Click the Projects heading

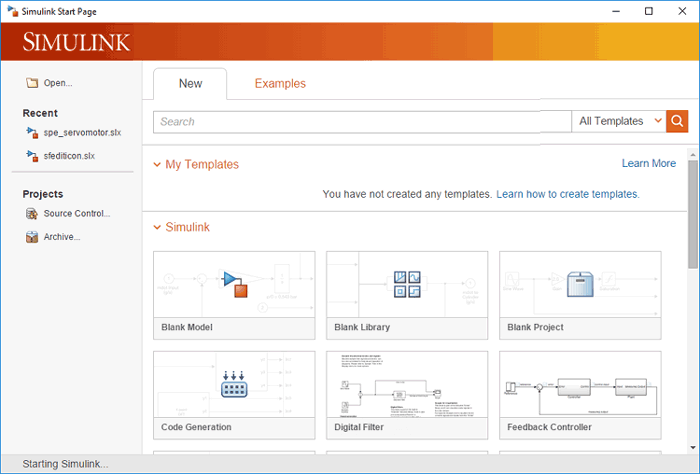coord(43,194)
